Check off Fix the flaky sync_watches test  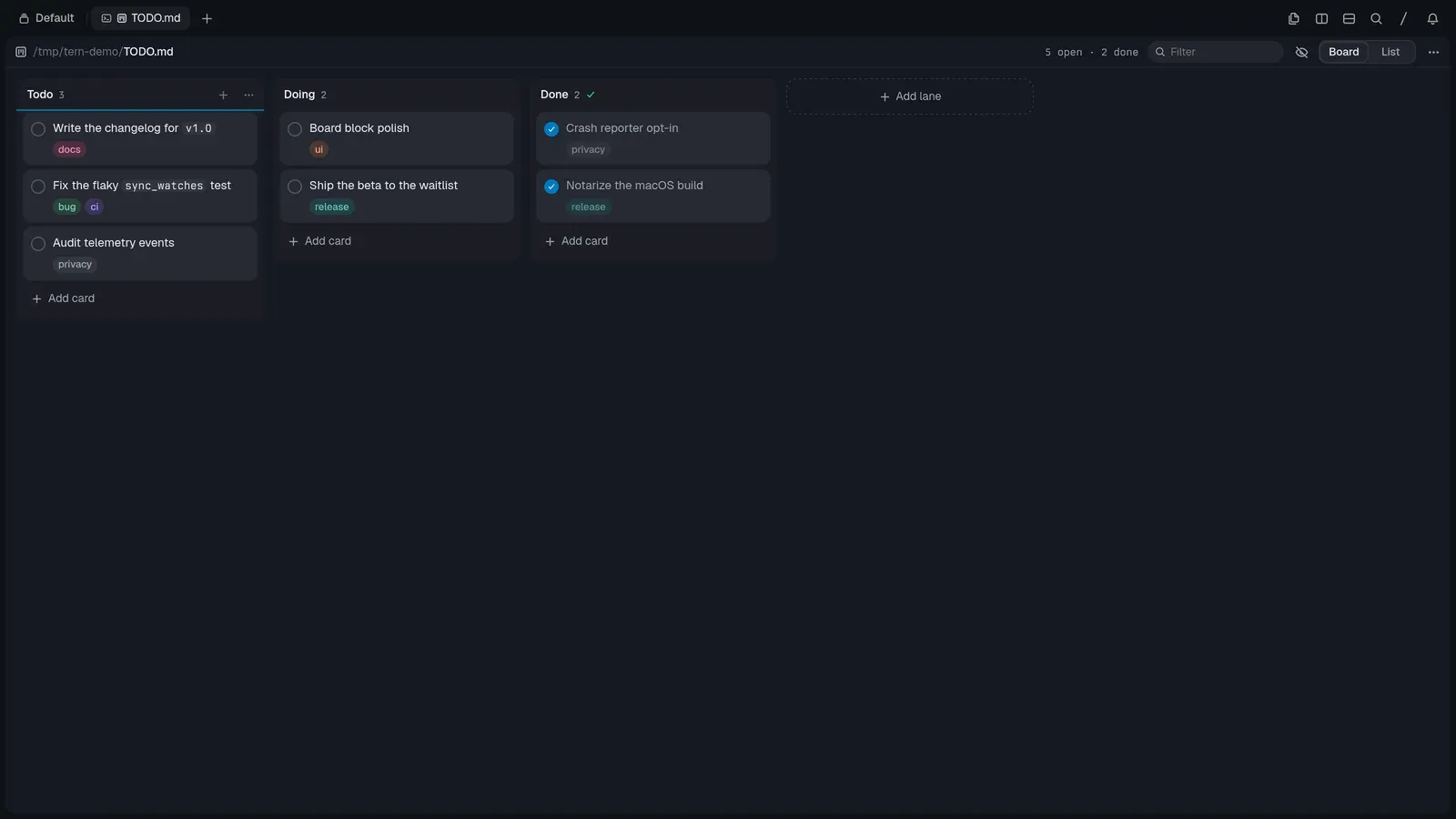(38, 187)
